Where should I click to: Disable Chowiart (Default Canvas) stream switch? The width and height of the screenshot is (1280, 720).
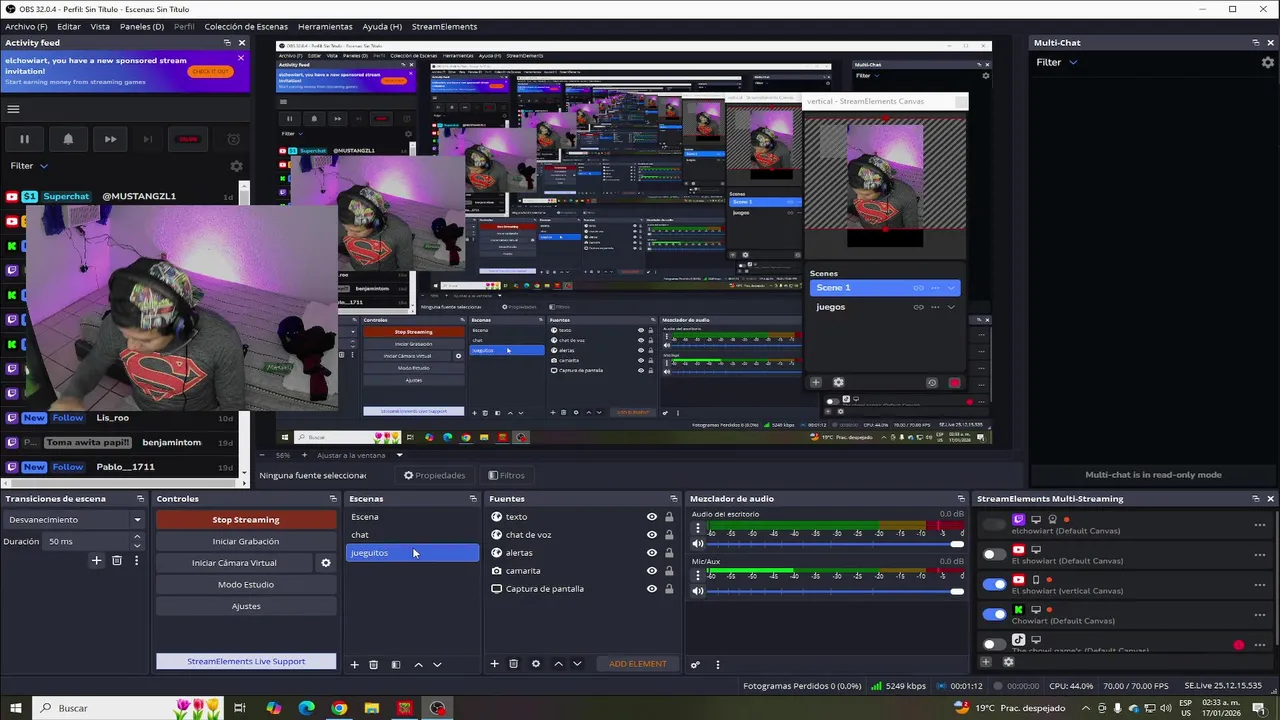(994, 614)
